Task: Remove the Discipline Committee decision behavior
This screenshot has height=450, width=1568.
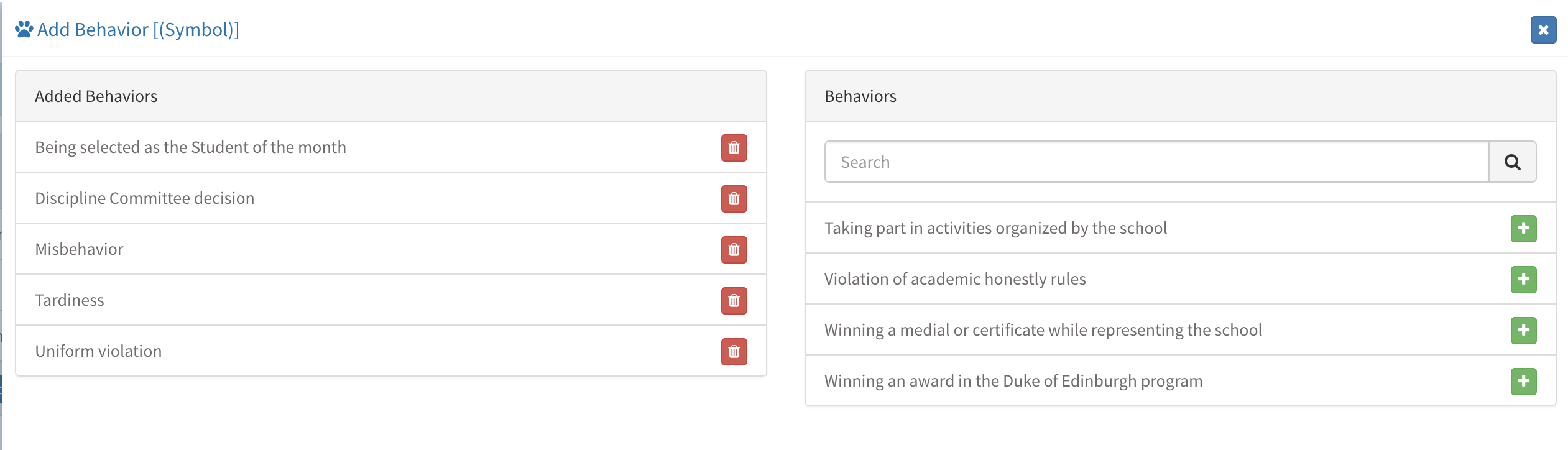Action: point(734,199)
